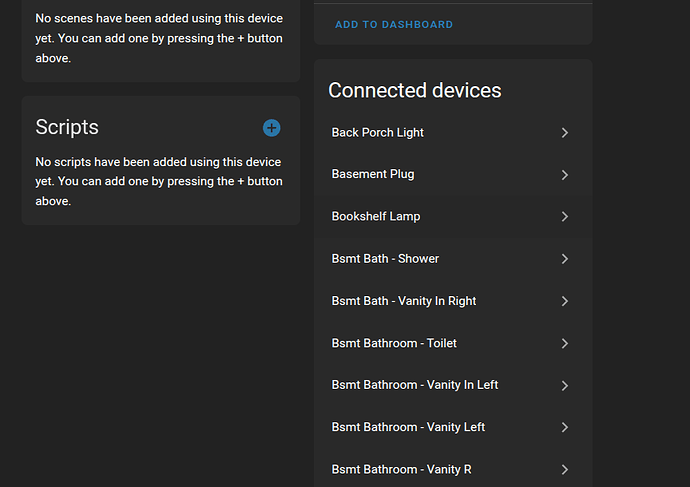This screenshot has width=690, height=487.
Task: Expand the Back Porch Light chevron
Action: coord(565,133)
